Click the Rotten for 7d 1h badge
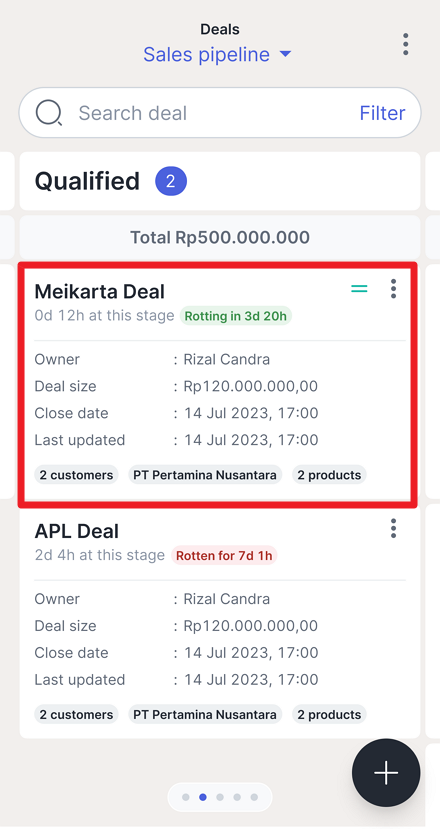Screen dimensions: 440x829 point(224,556)
